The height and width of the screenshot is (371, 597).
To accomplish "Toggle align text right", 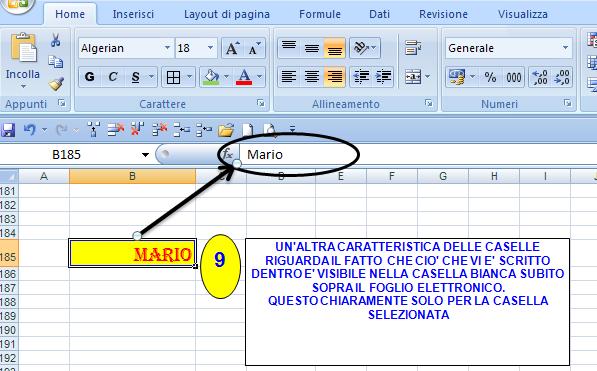I will point(335,77).
